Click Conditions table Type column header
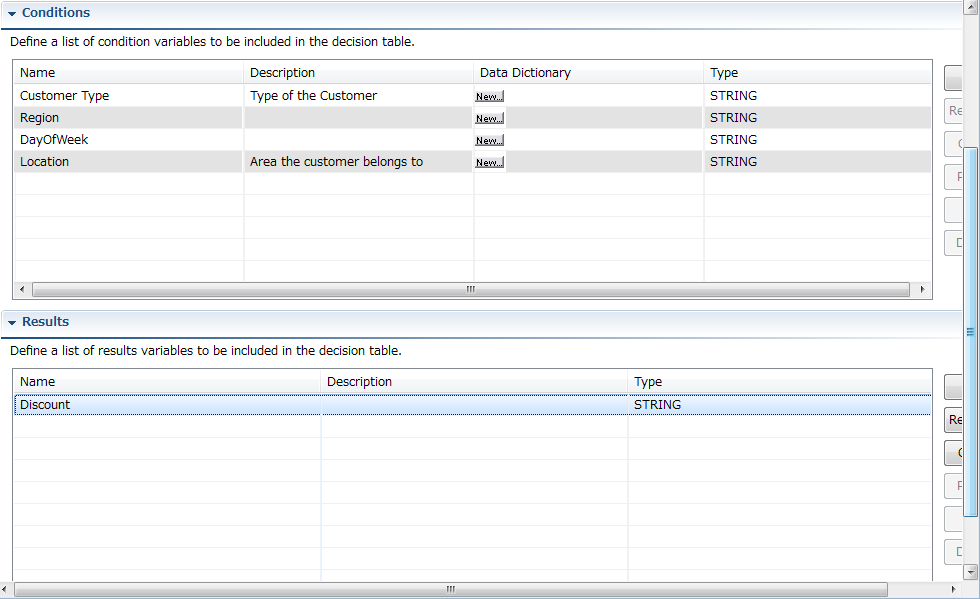Image resolution: width=980 pixels, height=599 pixels. 818,73
